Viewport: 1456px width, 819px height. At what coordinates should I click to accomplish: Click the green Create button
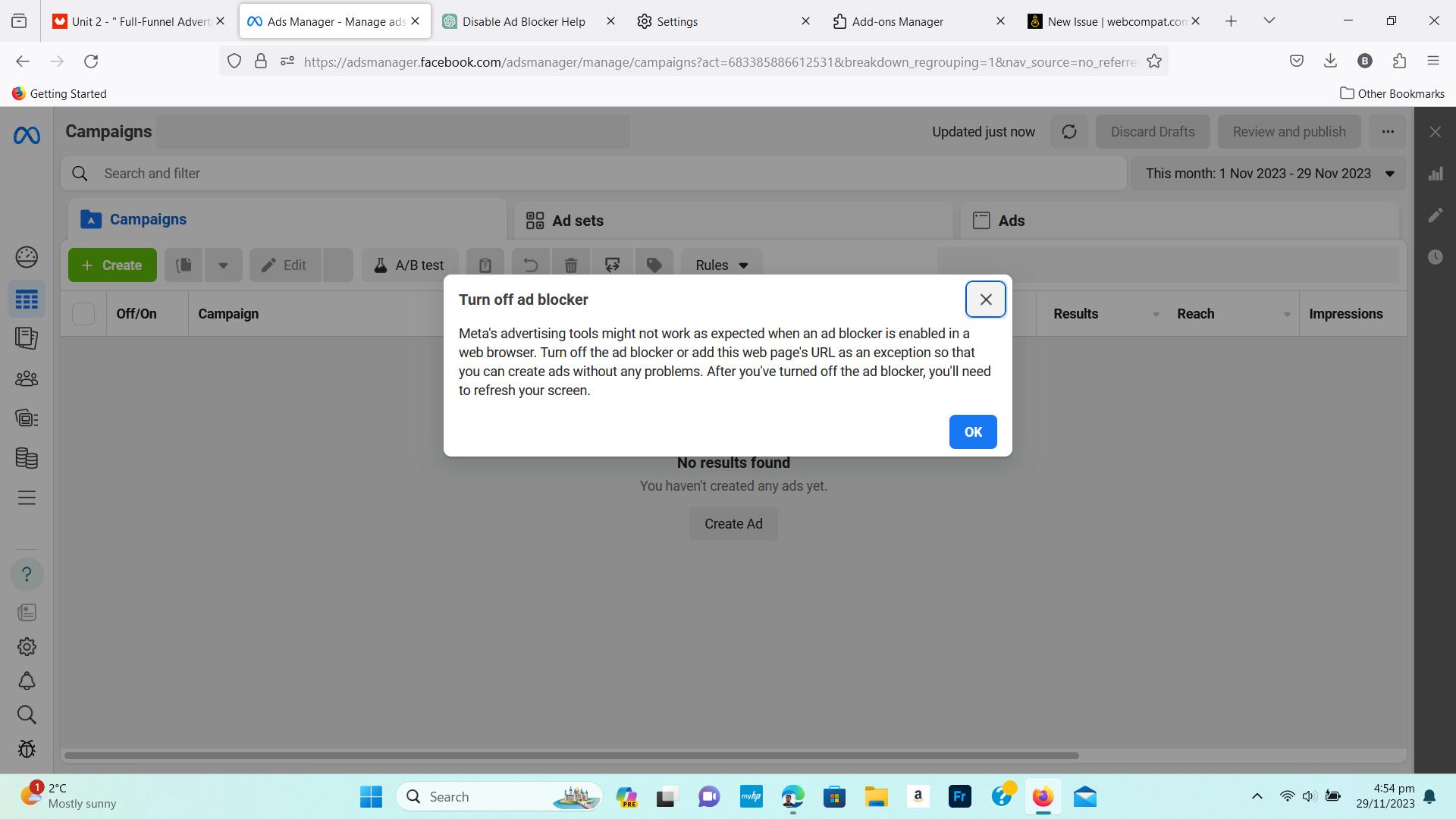[112, 265]
